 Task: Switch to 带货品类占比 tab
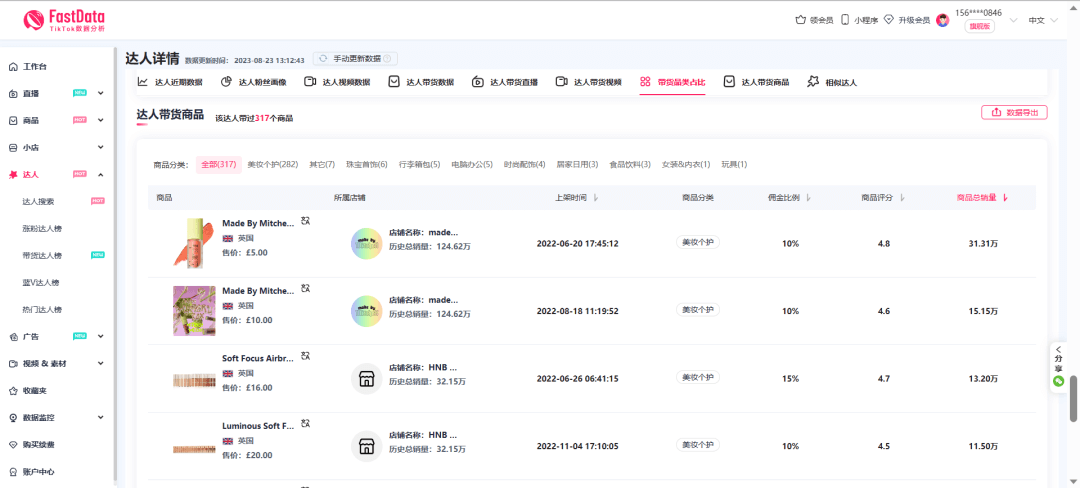click(x=673, y=82)
